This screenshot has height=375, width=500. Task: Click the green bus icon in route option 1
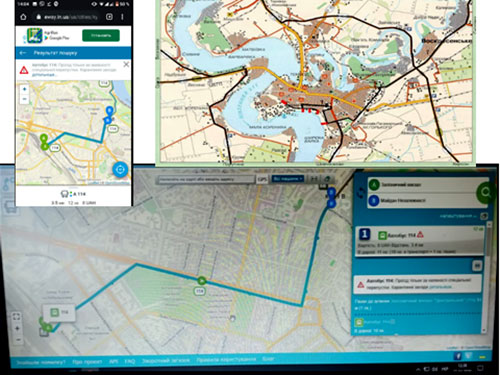pos(382,236)
